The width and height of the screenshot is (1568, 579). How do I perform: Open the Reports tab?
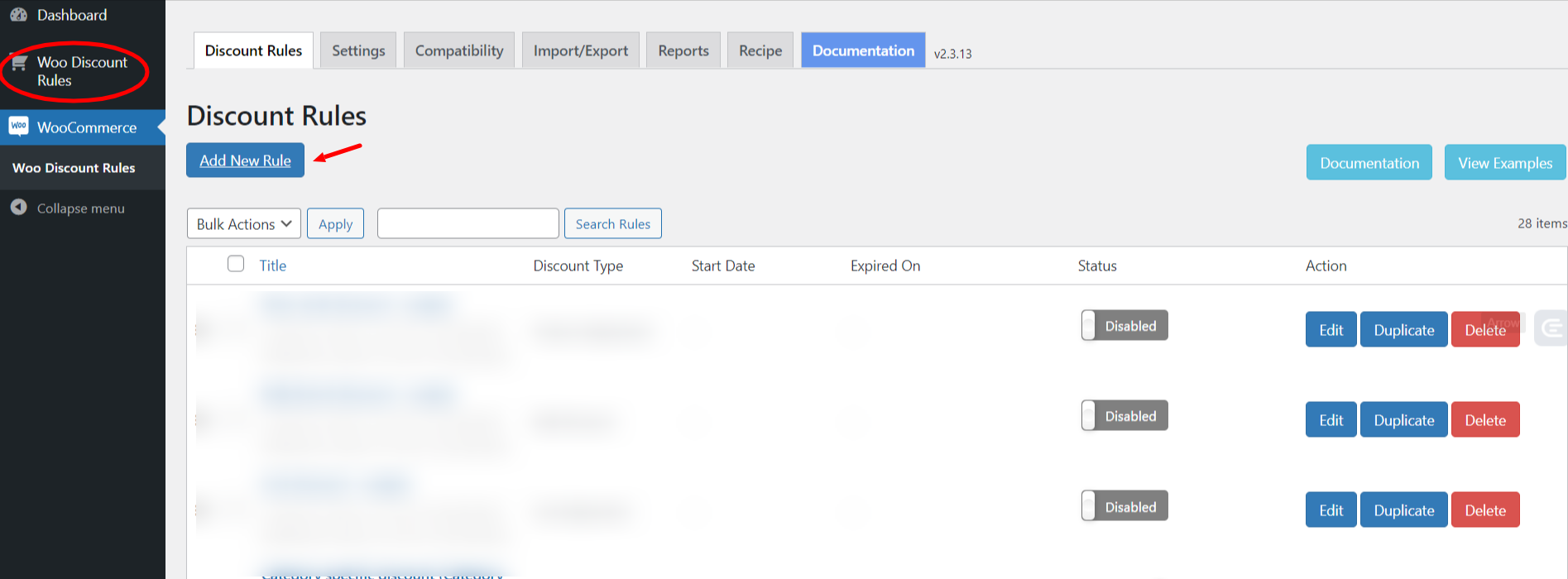pos(683,50)
